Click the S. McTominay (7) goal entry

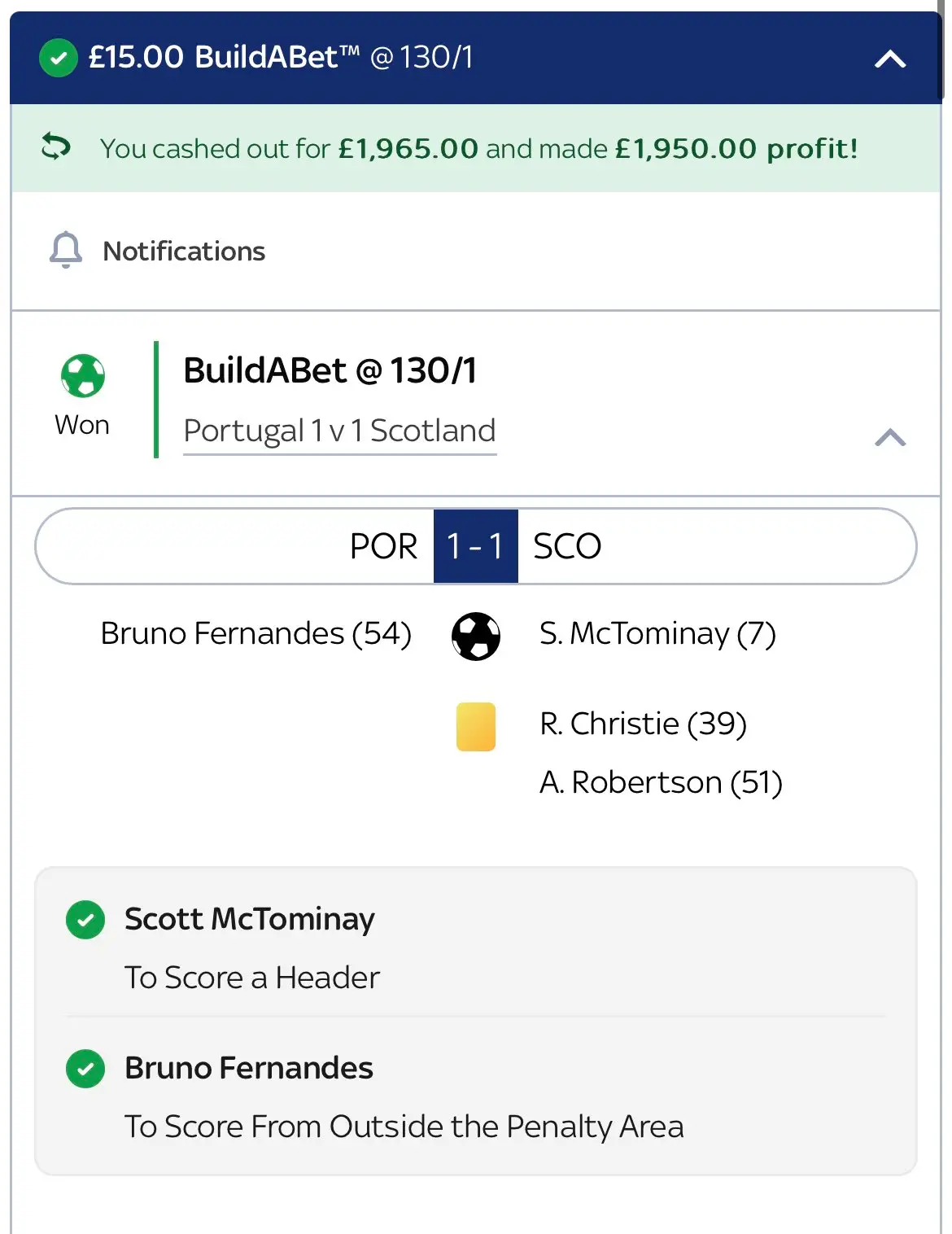(x=657, y=633)
